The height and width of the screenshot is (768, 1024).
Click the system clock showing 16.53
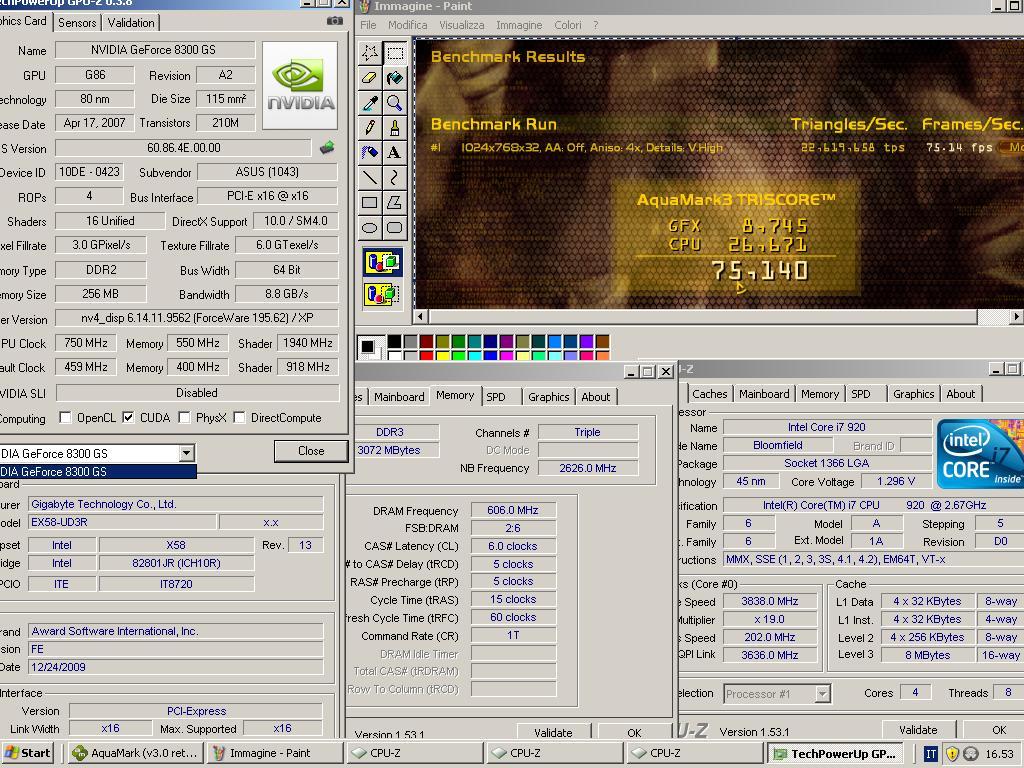pyautogui.click(x=999, y=754)
